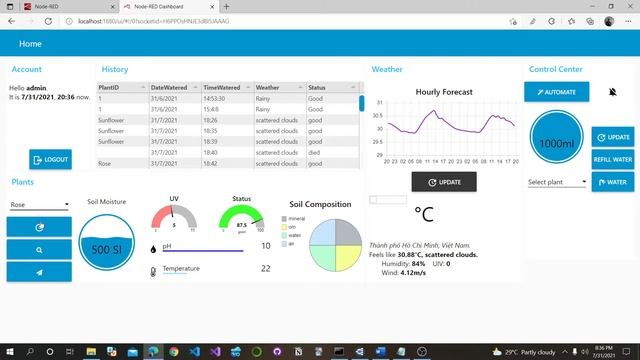The width and height of the screenshot is (640, 360).
Task: Click the tab actions icon at top-left
Action: pos(10,7)
